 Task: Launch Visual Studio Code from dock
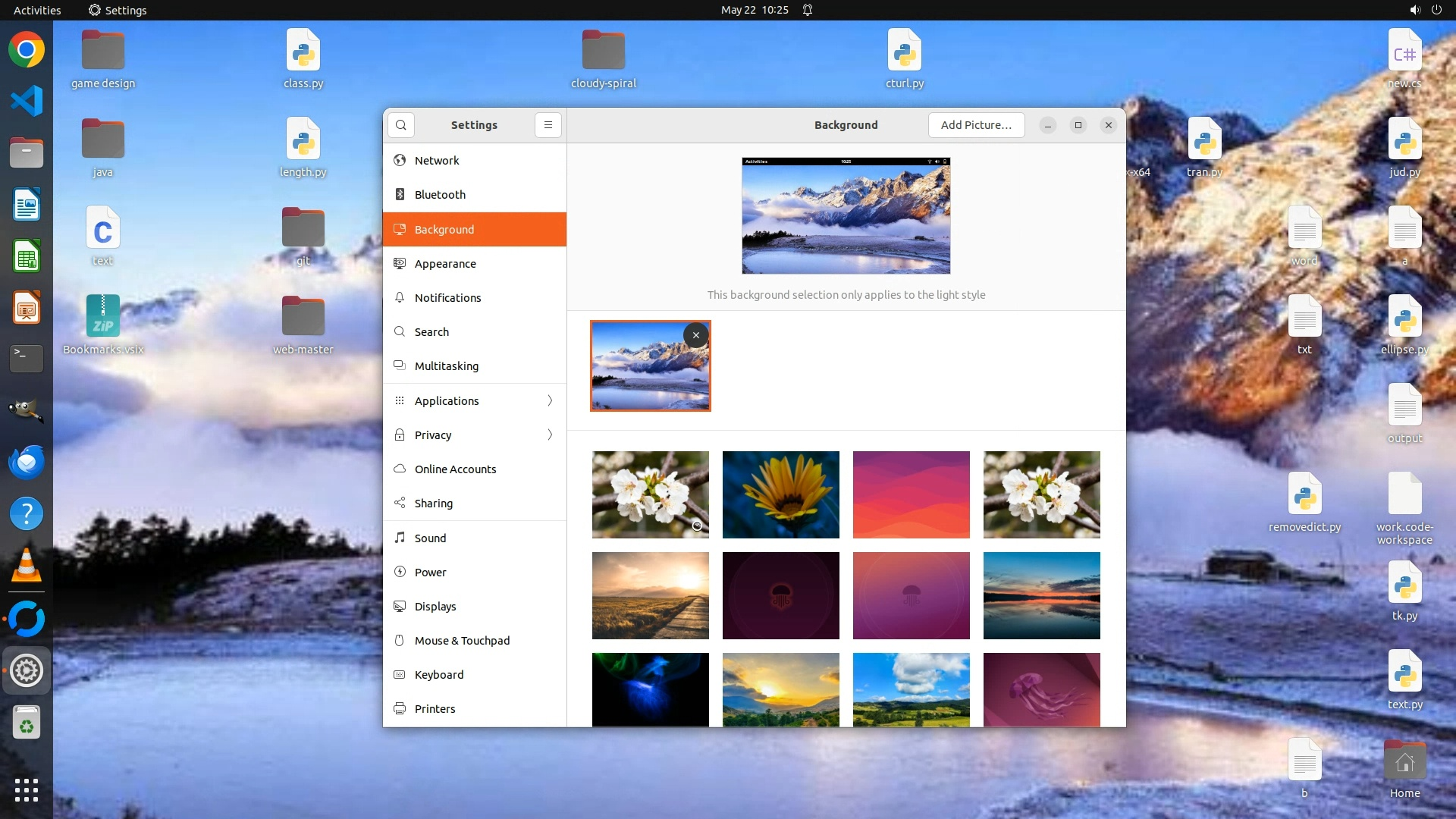(27, 101)
